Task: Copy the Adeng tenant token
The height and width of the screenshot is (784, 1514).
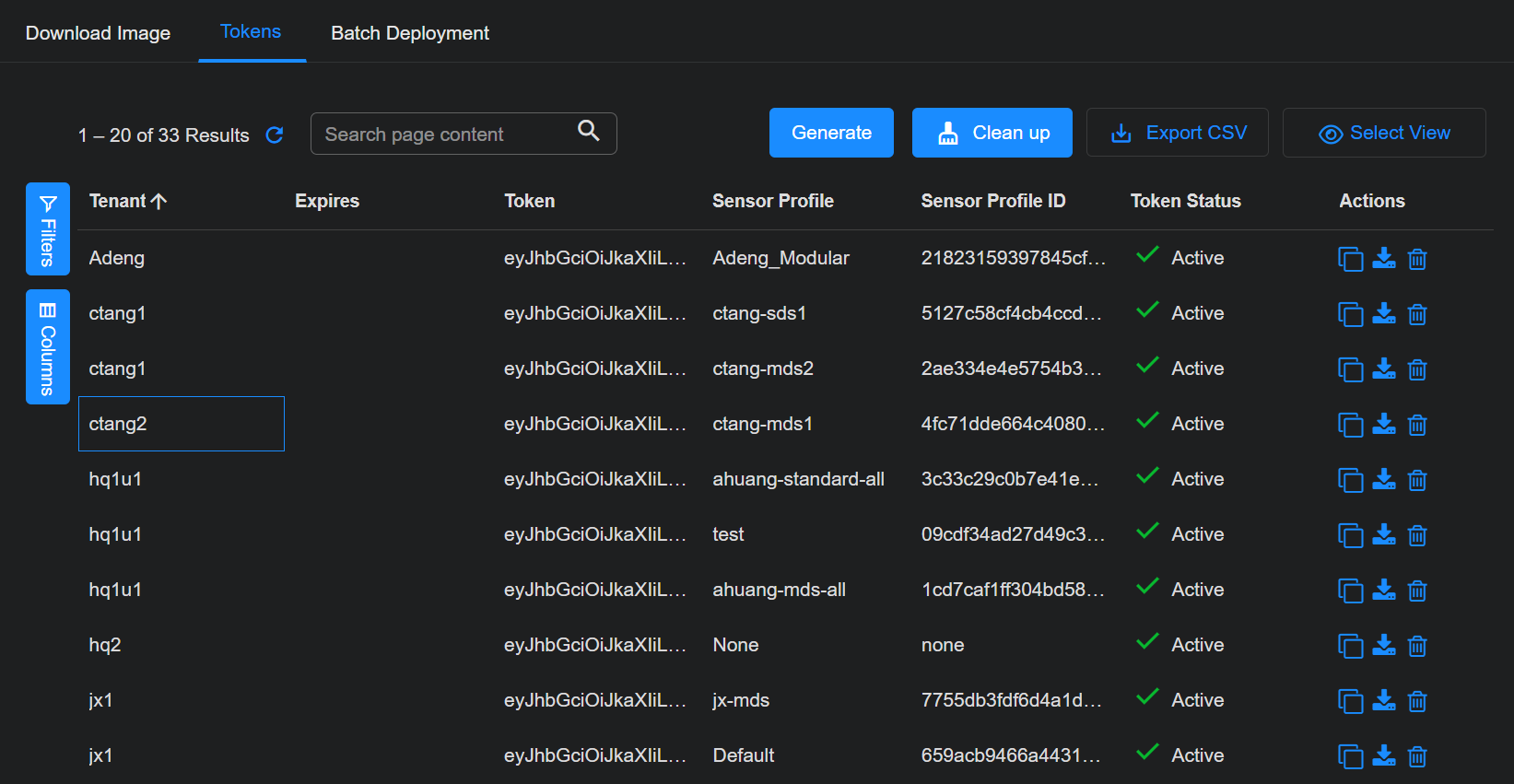Action: (1350, 259)
